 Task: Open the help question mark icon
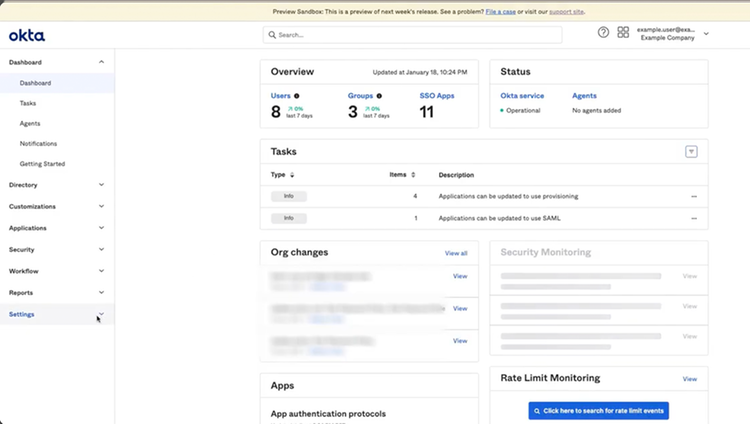pos(603,32)
